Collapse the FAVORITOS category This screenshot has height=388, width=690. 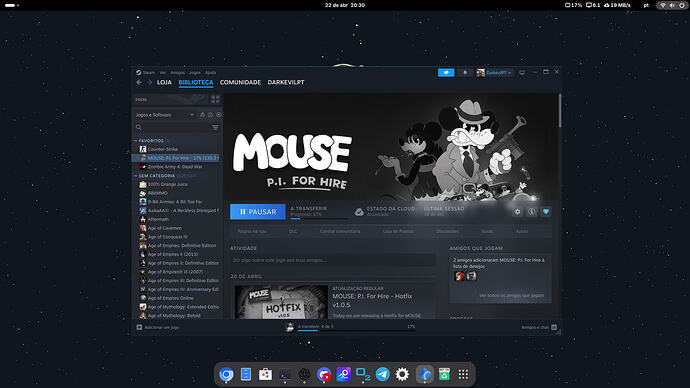136,141
